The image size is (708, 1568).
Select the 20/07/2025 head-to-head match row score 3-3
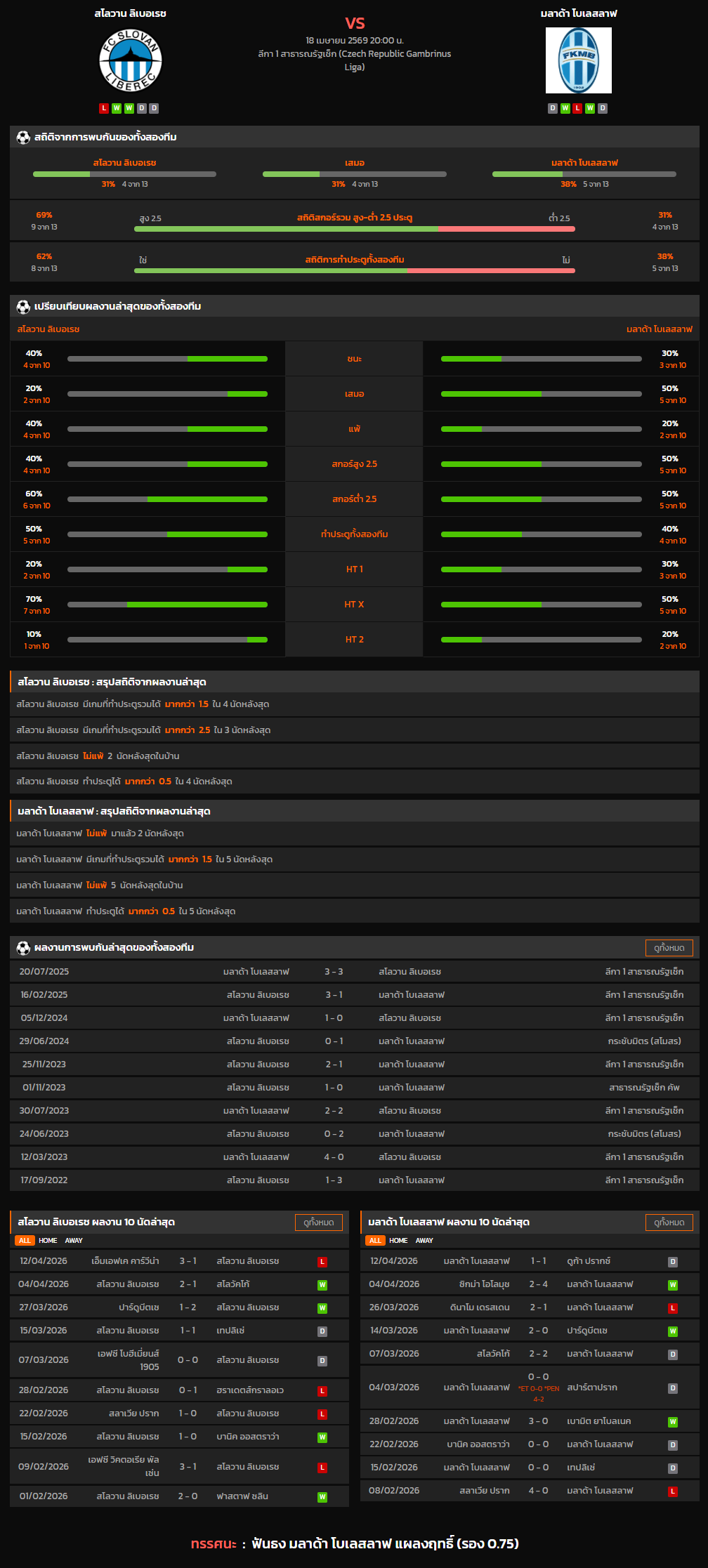click(x=334, y=972)
